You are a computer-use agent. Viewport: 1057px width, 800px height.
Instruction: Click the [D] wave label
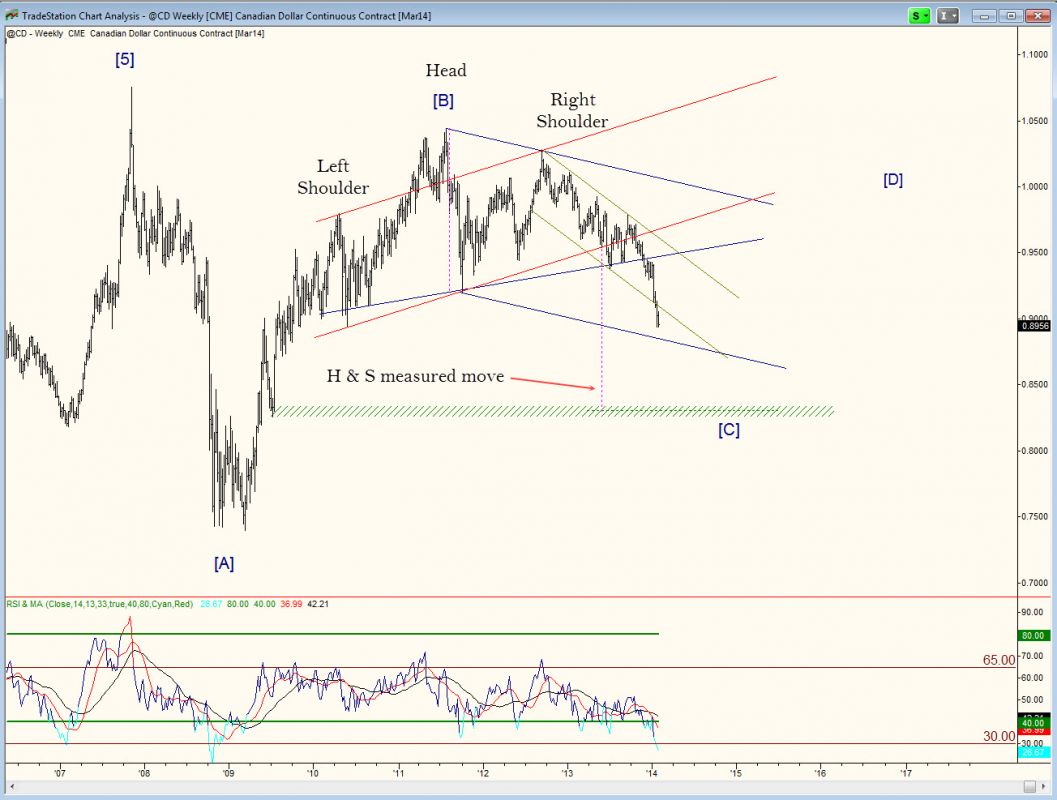coord(893,180)
